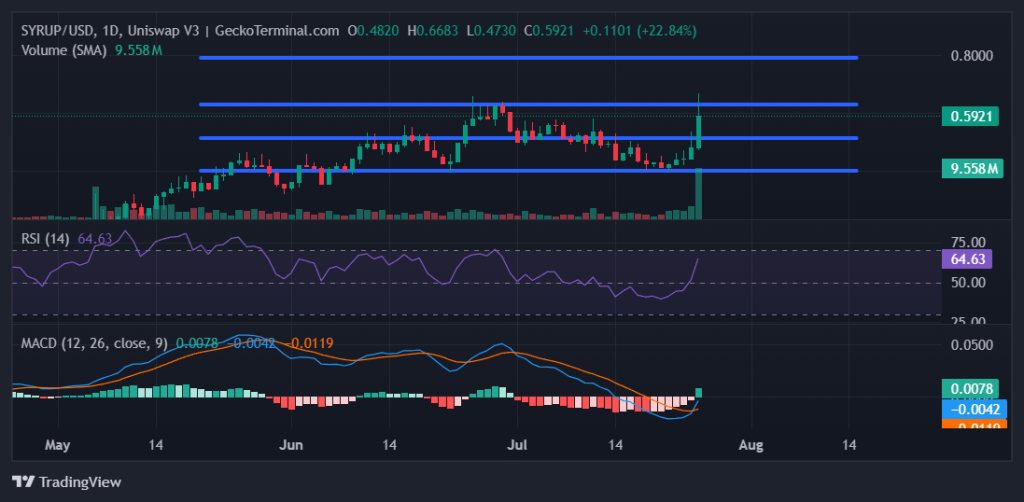Viewport: 1024px width, 502px height.
Task: Click the May label on time axis
Action: 58,444
